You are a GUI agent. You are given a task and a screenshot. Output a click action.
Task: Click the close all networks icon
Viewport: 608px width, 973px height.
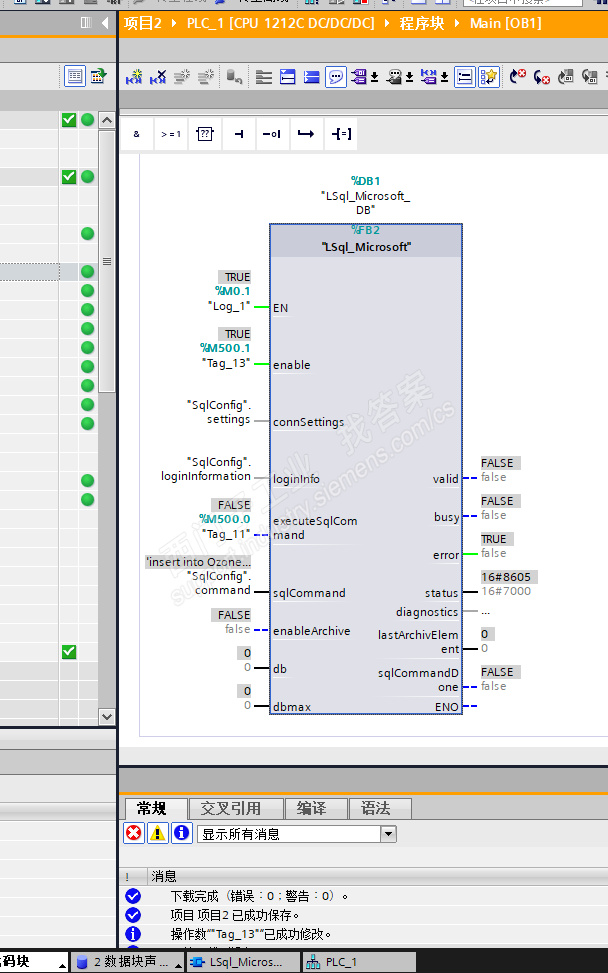pos(311,77)
